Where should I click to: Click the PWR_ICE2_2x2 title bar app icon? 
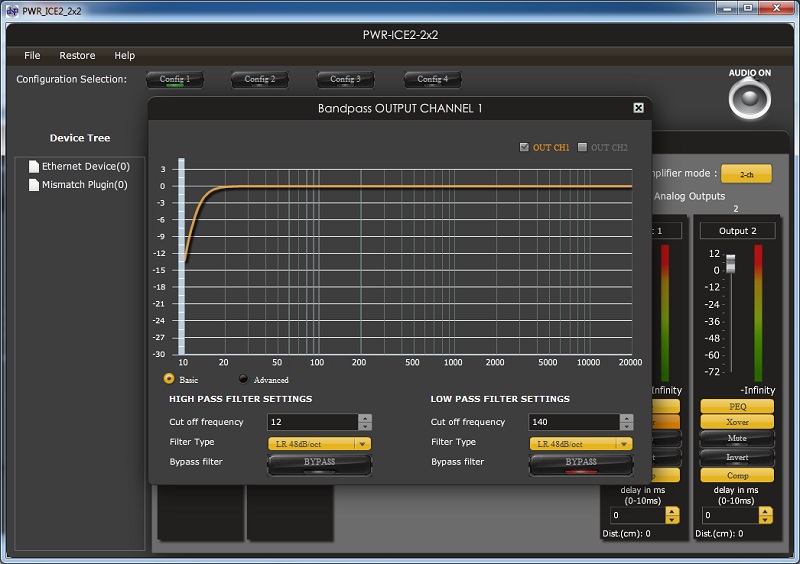11,11
